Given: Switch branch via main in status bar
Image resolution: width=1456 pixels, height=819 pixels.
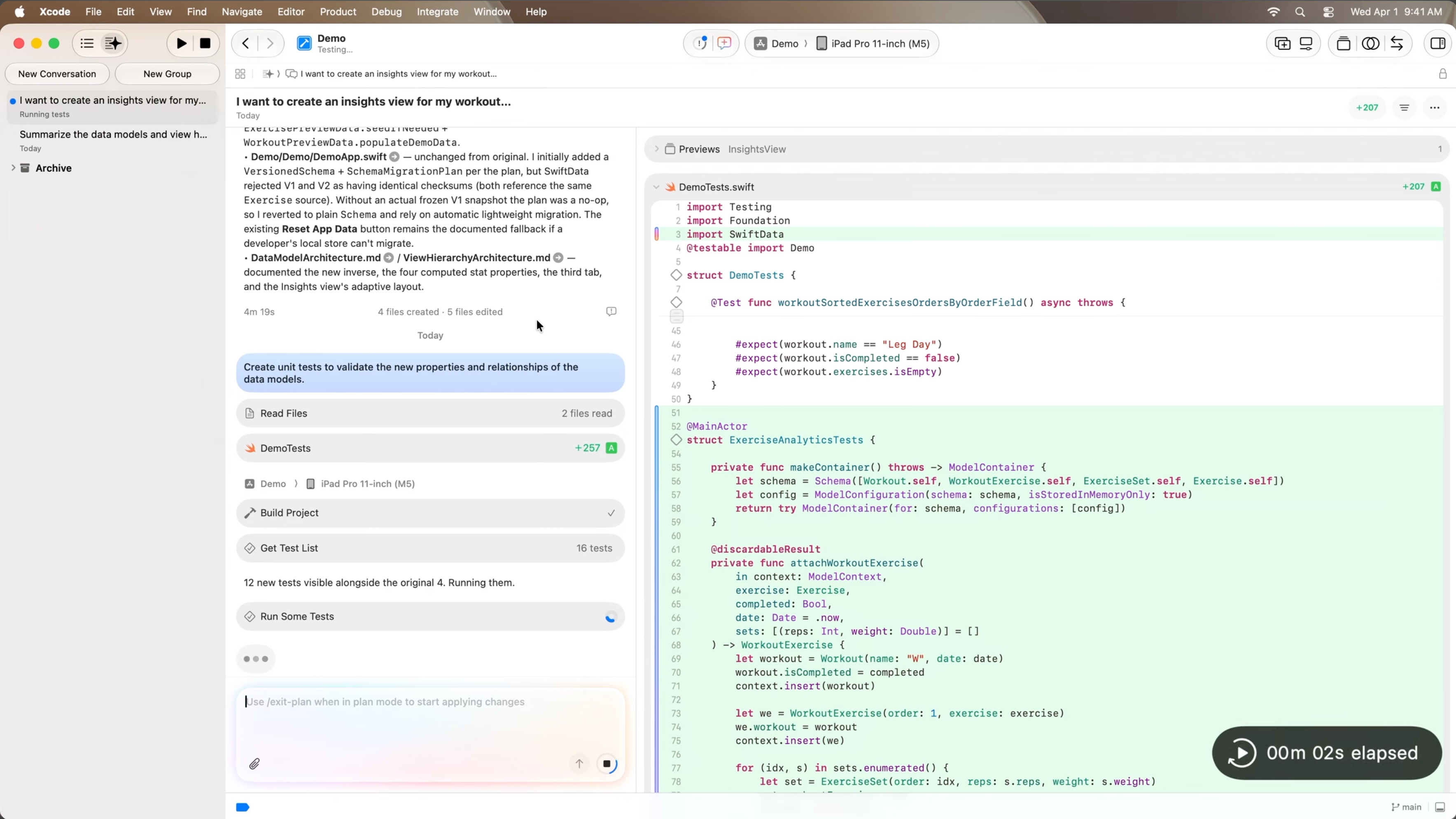Looking at the screenshot, I should (x=1406, y=807).
